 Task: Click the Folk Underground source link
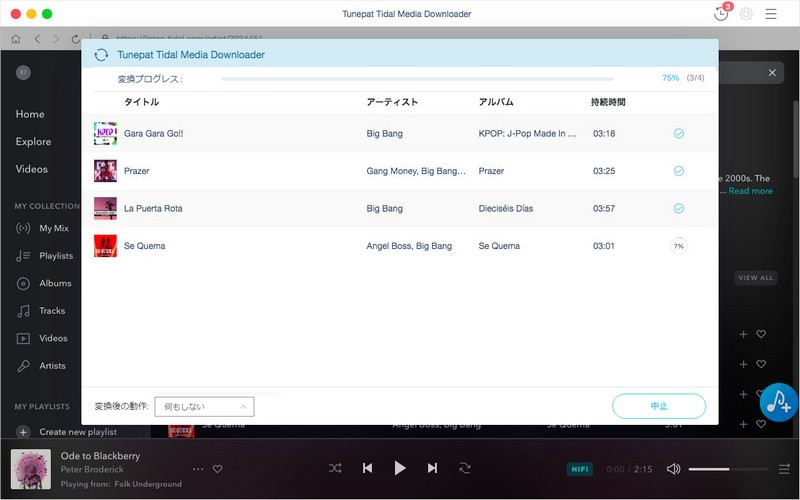click(x=148, y=484)
